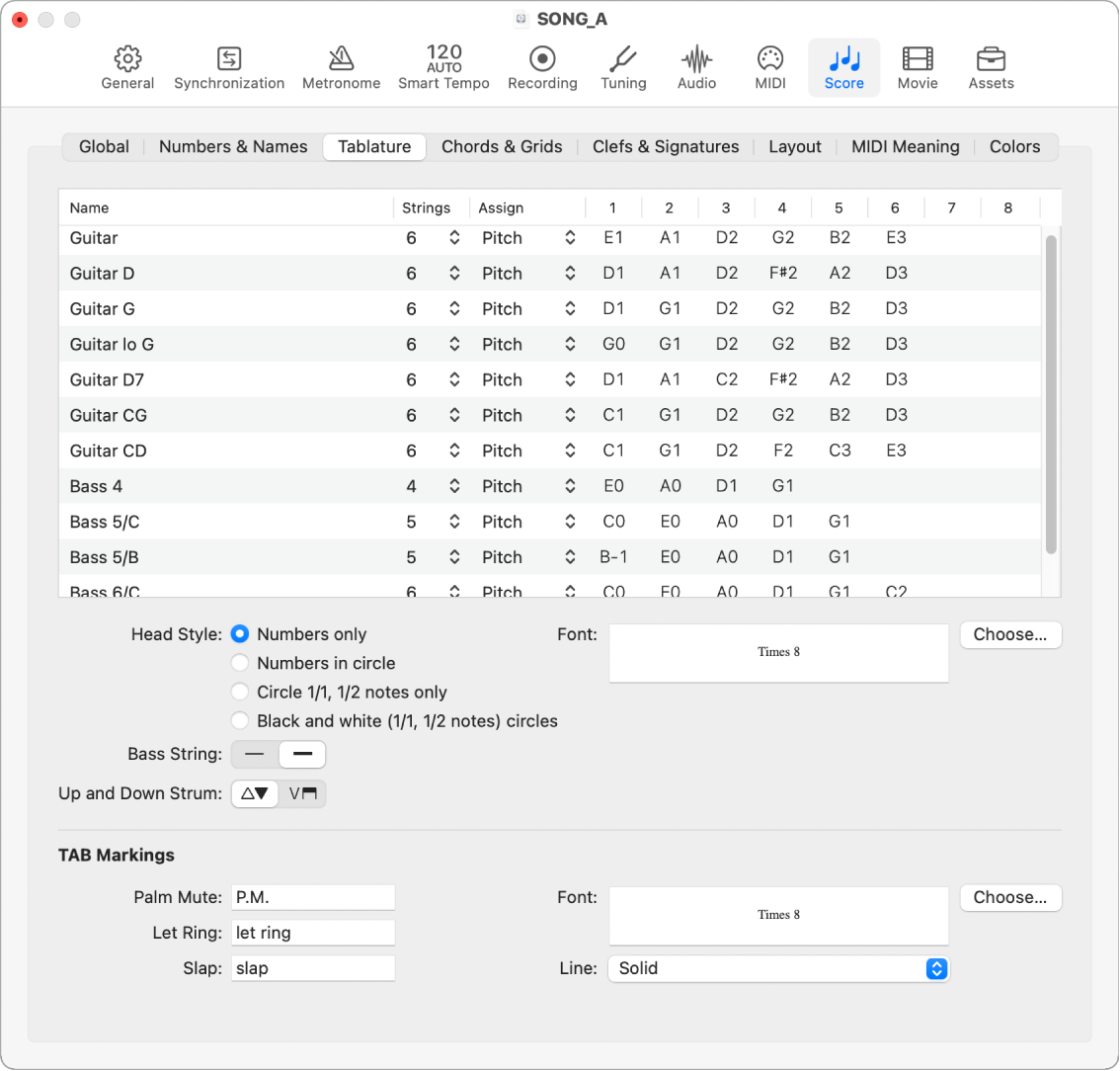Screen dimensions: 1120x1071
Task: Change Strings stepper for Guitar row
Action: 454,238
